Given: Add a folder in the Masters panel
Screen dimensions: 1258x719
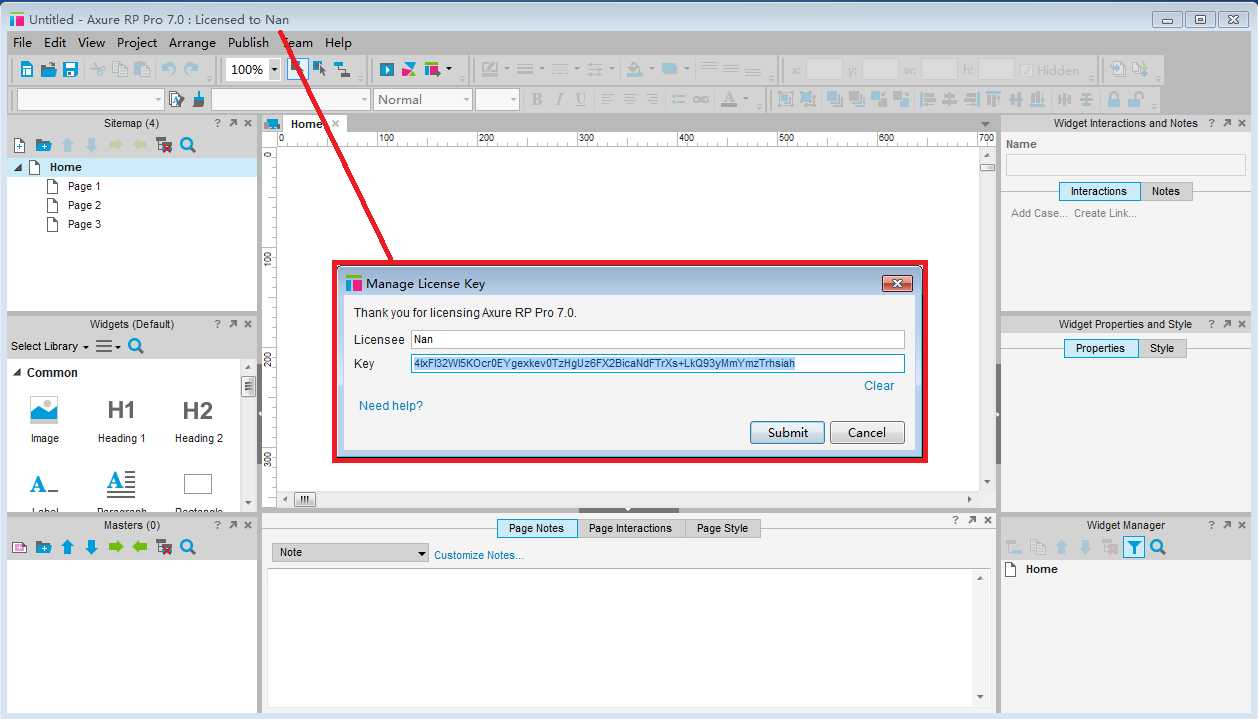Looking at the screenshot, I should tap(43, 547).
